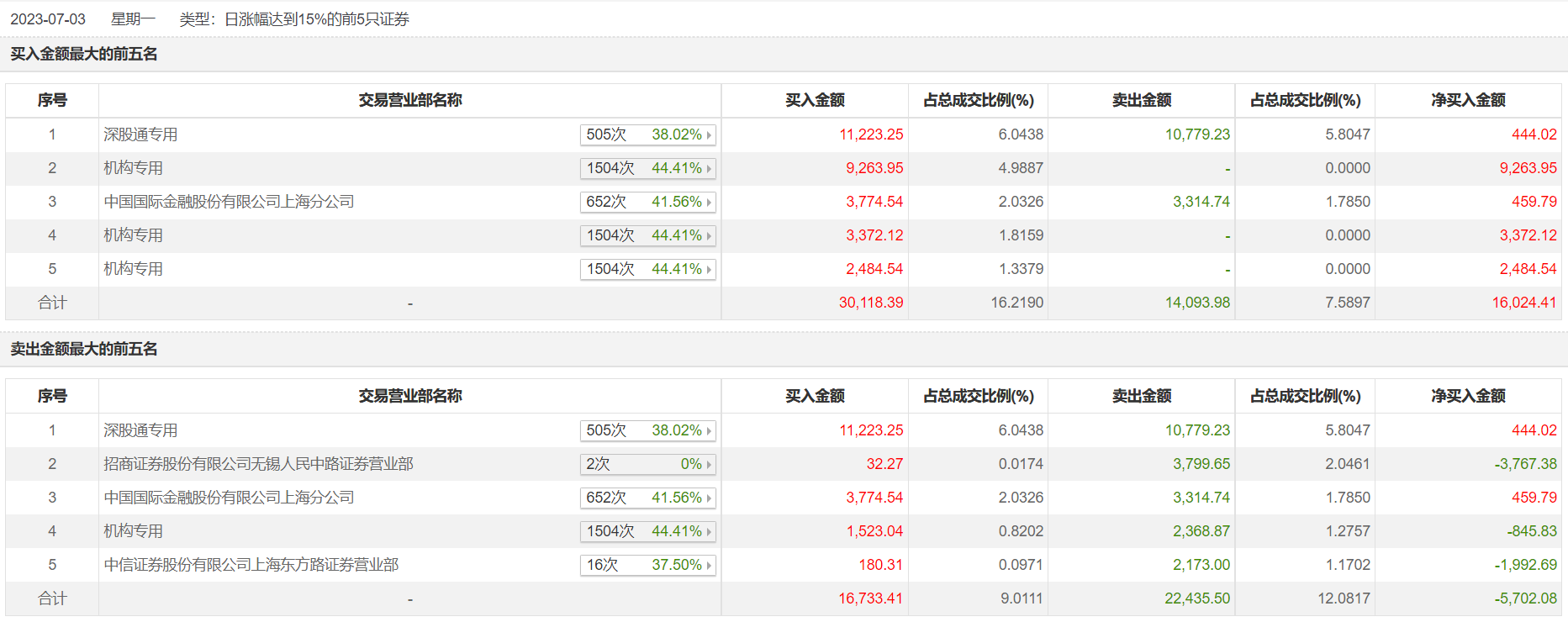Open 招商证券股份有限公司无锡人民中路证券营业部 link
Screen dimensions: 1568x622
point(258,464)
